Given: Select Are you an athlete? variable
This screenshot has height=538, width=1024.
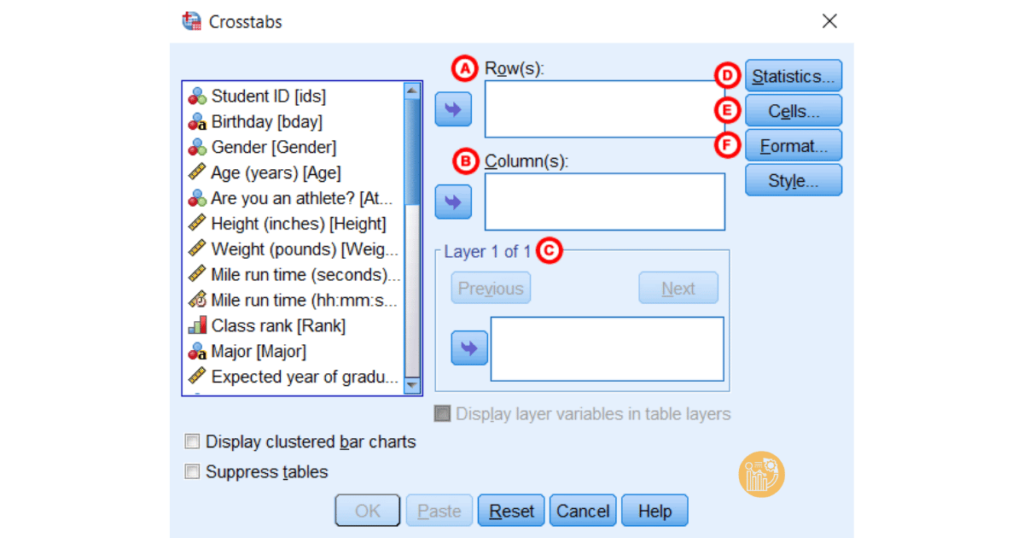Looking at the screenshot, I should tap(302, 198).
